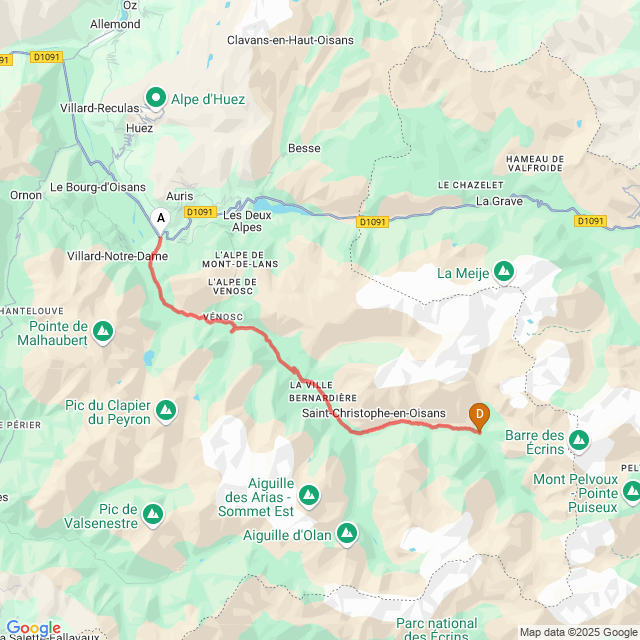Screen dimensions: 640x640
Task: Select the orange route end marker D
Action: point(479,417)
